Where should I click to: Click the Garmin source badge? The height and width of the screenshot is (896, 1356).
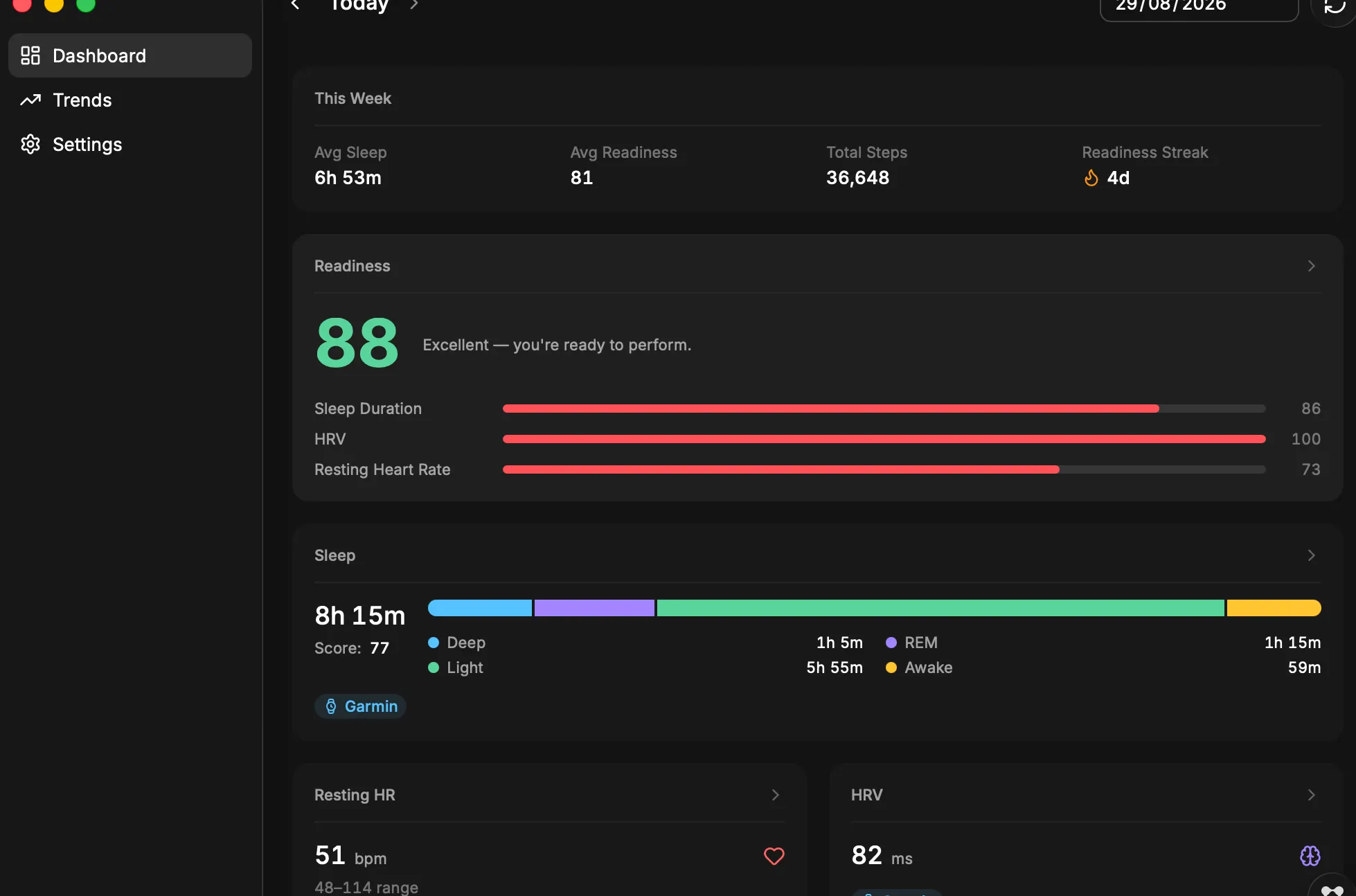[x=360, y=706]
